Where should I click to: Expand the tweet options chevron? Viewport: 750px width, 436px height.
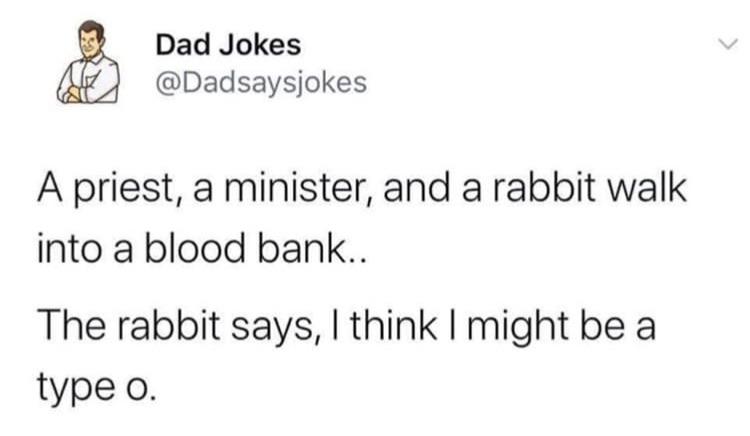(728, 44)
